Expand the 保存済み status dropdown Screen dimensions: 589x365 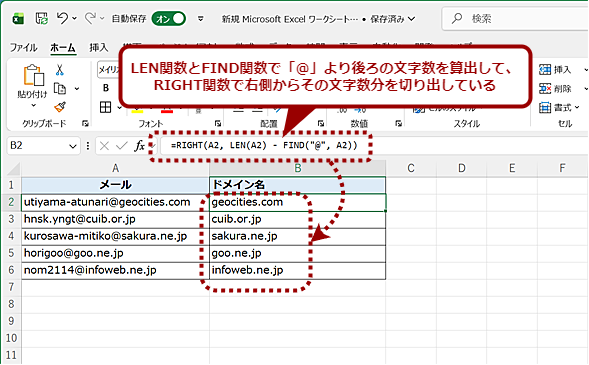coord(411,18)
